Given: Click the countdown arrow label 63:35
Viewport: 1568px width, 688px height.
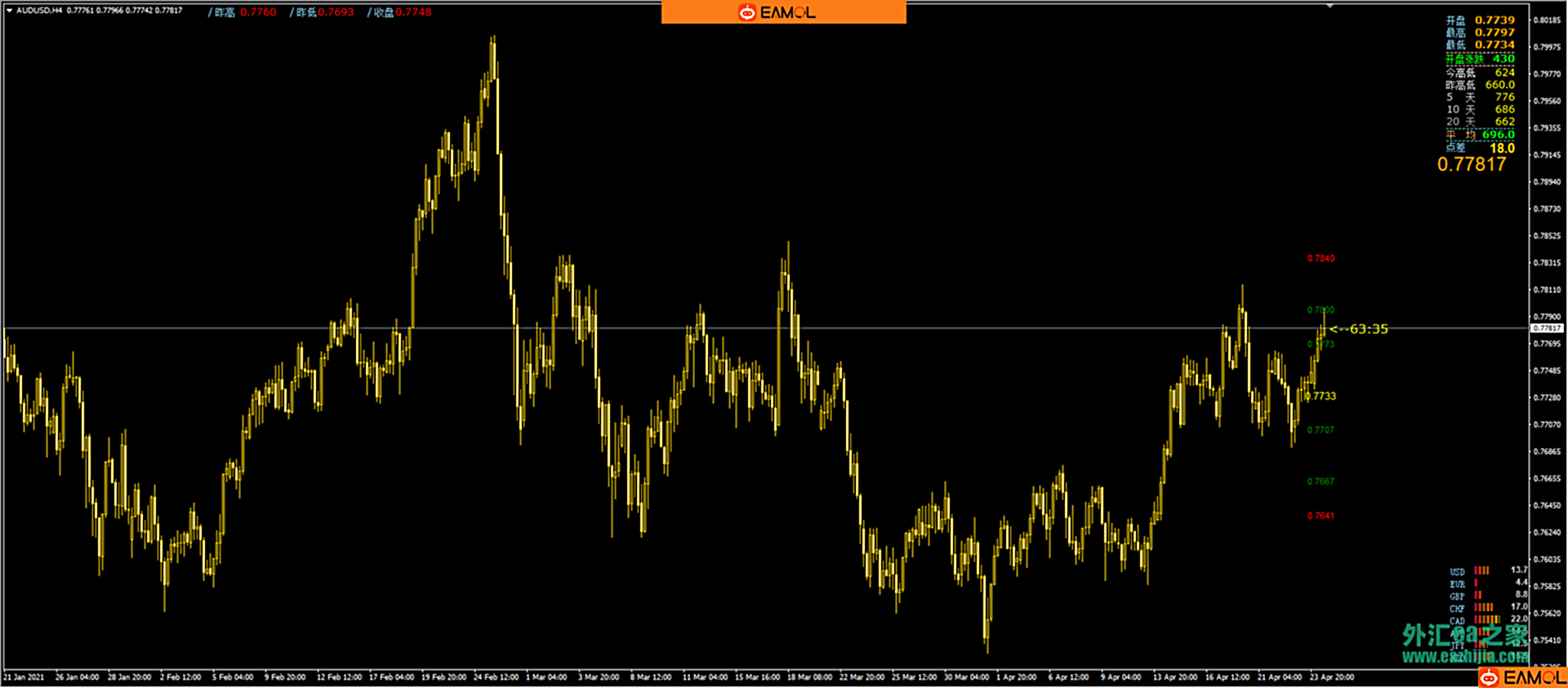Looking at the screenshot, I should point(1359,329).
